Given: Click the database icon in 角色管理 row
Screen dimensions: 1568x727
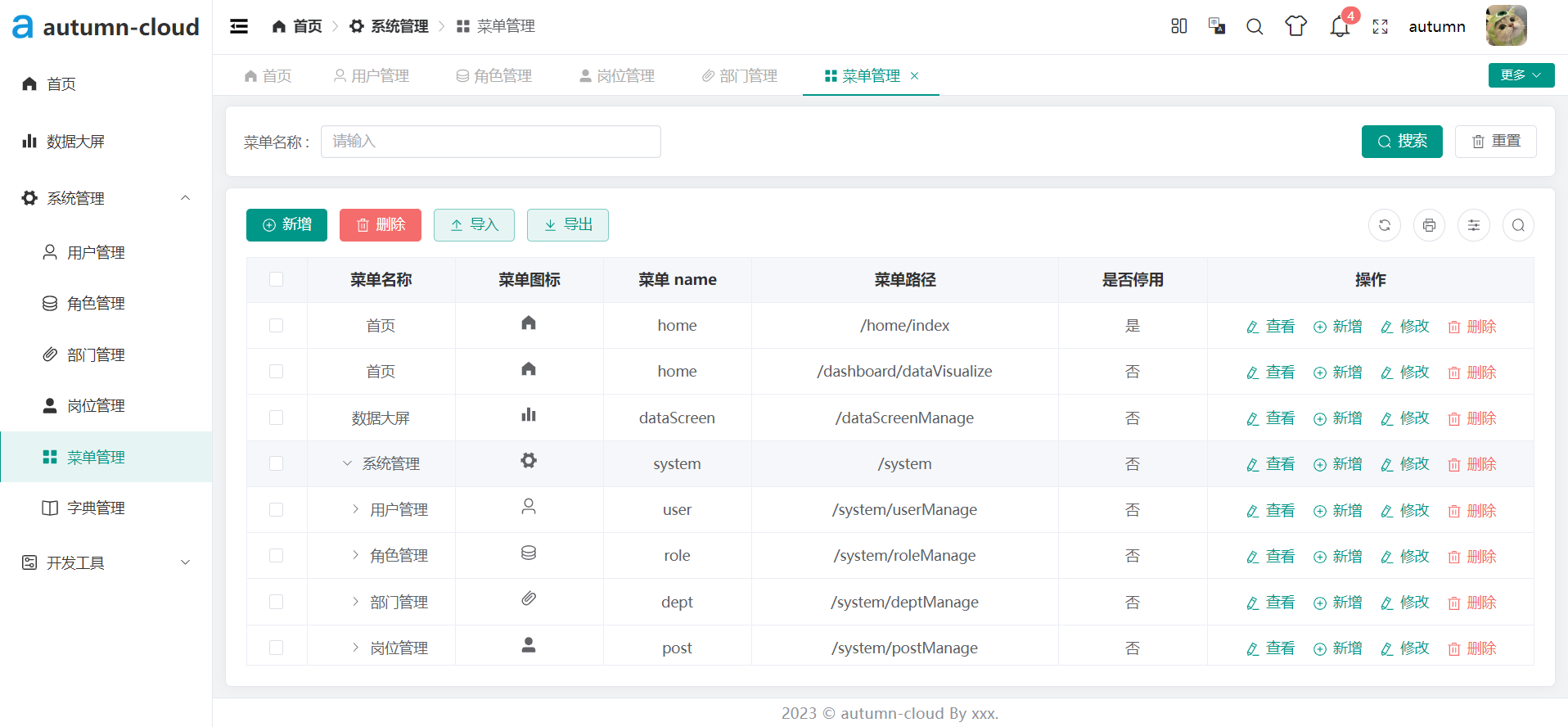Looking at the screenshot, I should tap(529, 553).
